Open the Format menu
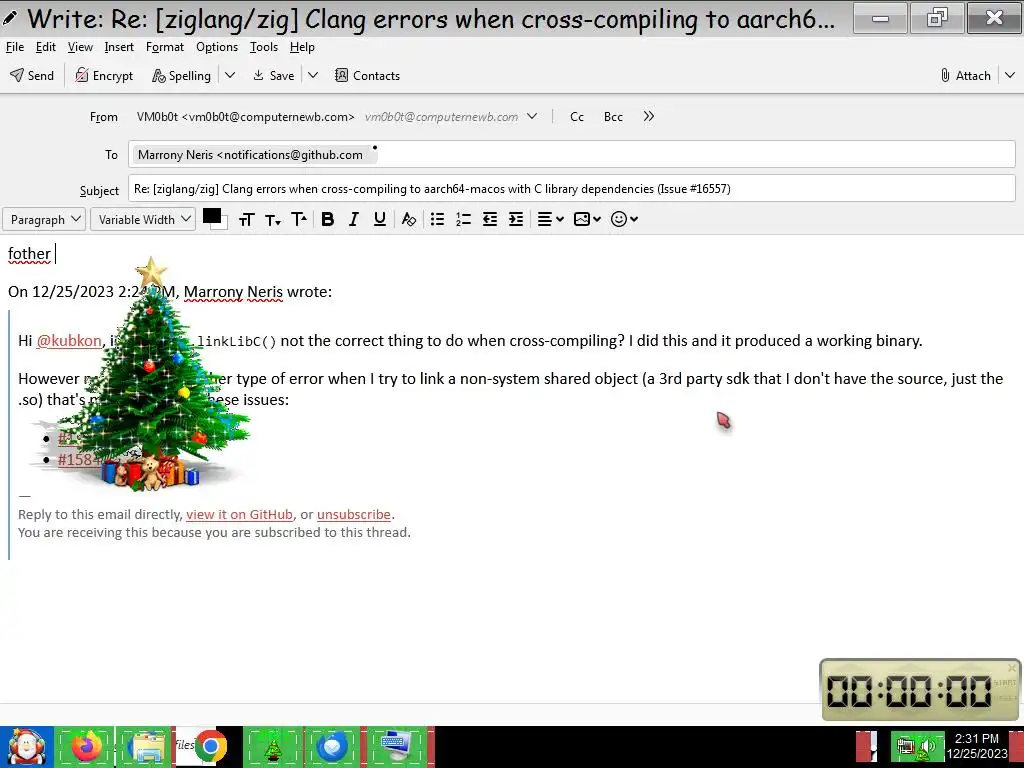This screenshot has height=768, width=1024. (x=165, y=47)
